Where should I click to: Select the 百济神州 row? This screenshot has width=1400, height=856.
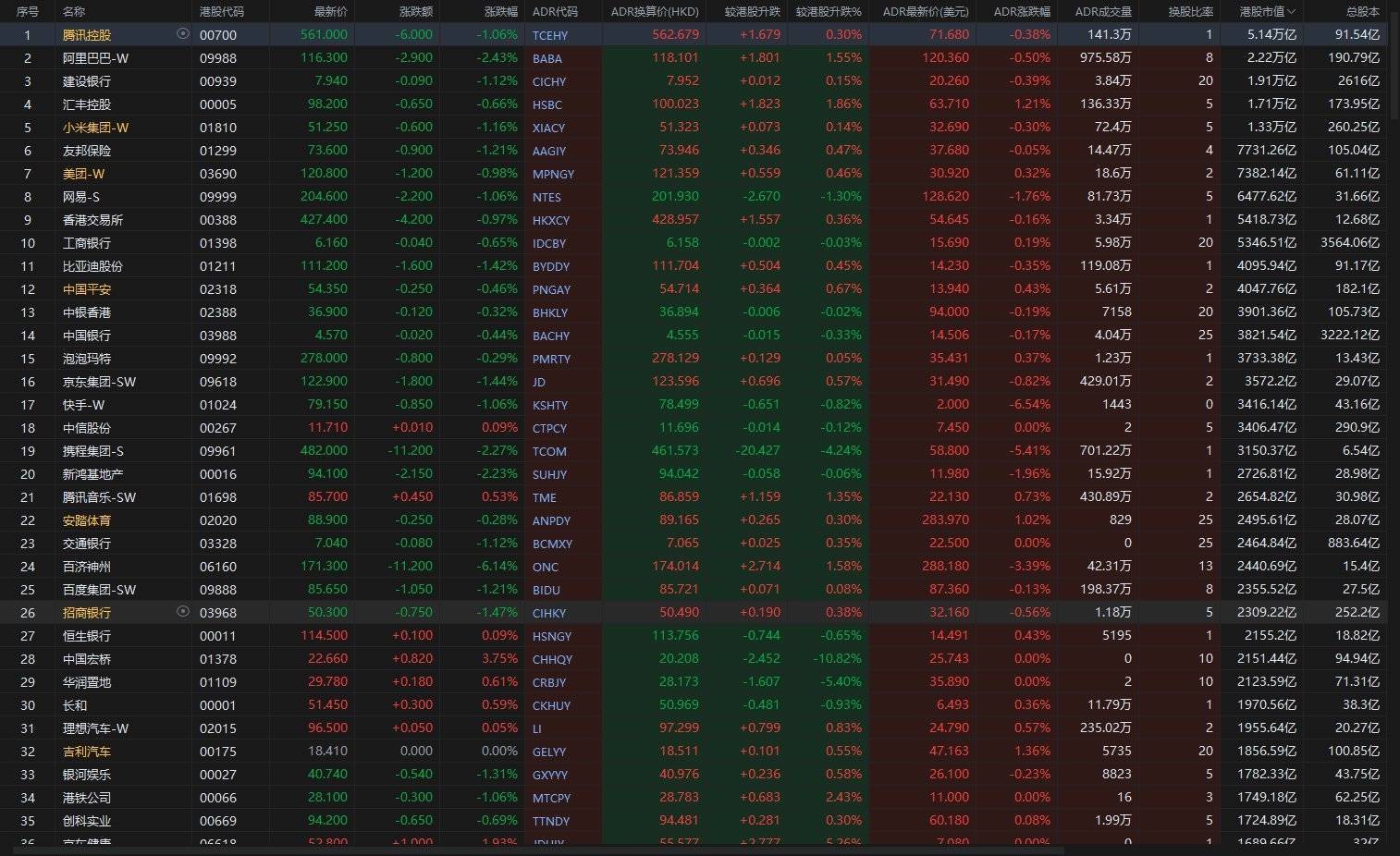(x=86, y=567)
